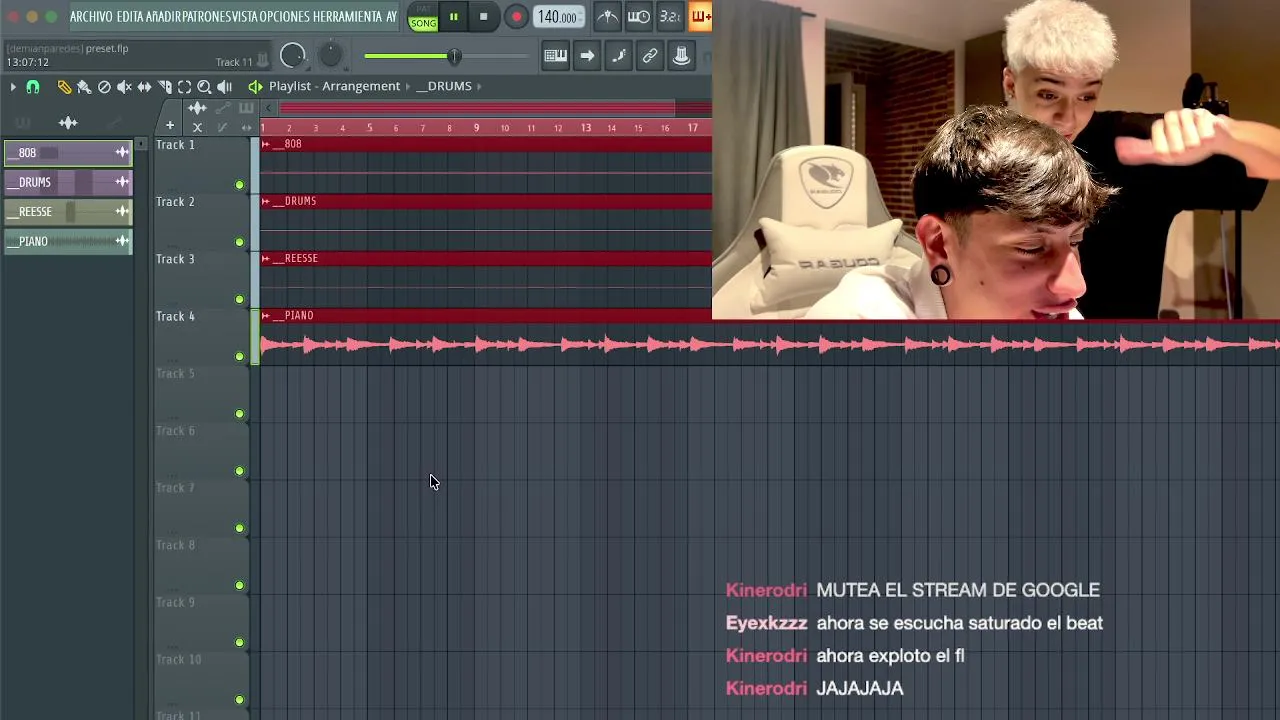Click the move handle on __808 pattern
The height and width of the screenshot is (720, 1280).
(x=122, y=152)
